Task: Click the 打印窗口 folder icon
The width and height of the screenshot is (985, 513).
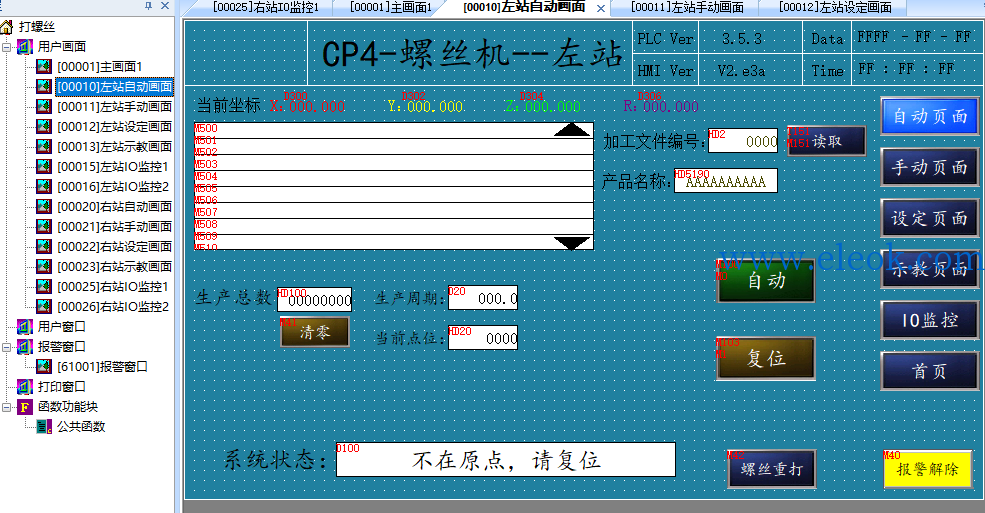Action: (24, 386)
